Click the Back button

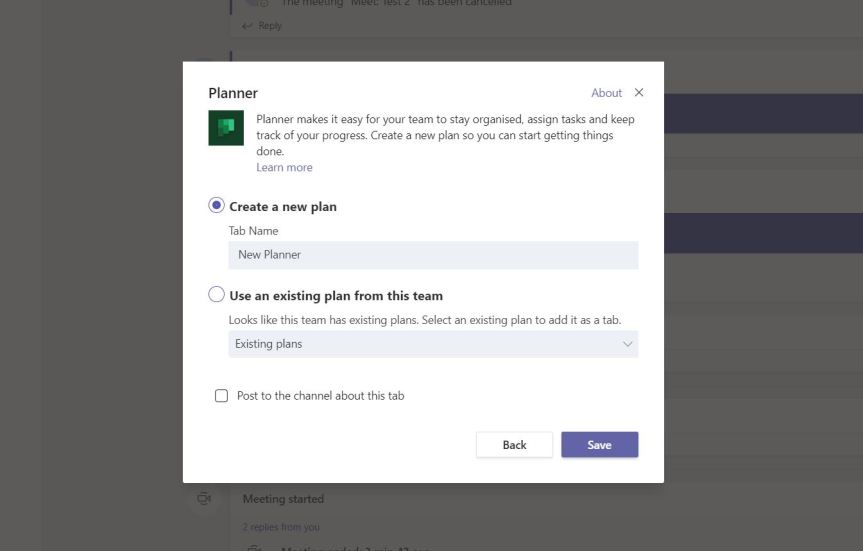[x=514, y=445]
